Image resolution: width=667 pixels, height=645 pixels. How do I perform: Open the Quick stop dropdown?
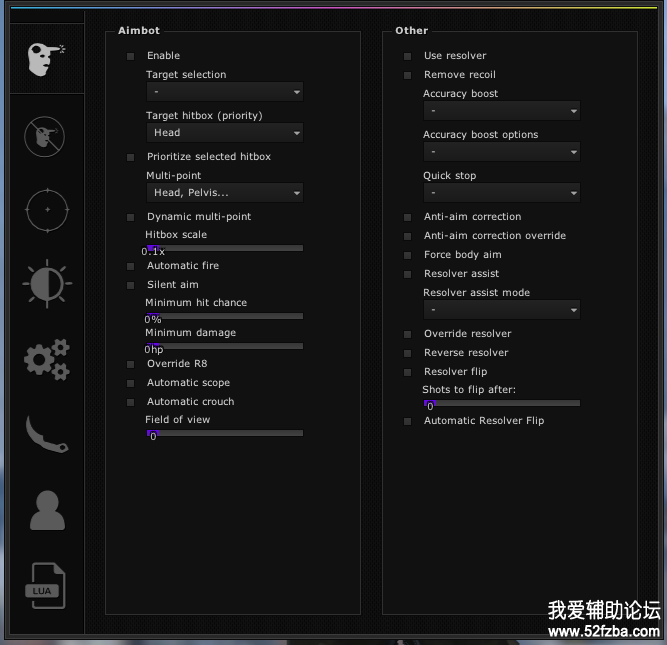[501, 193]
